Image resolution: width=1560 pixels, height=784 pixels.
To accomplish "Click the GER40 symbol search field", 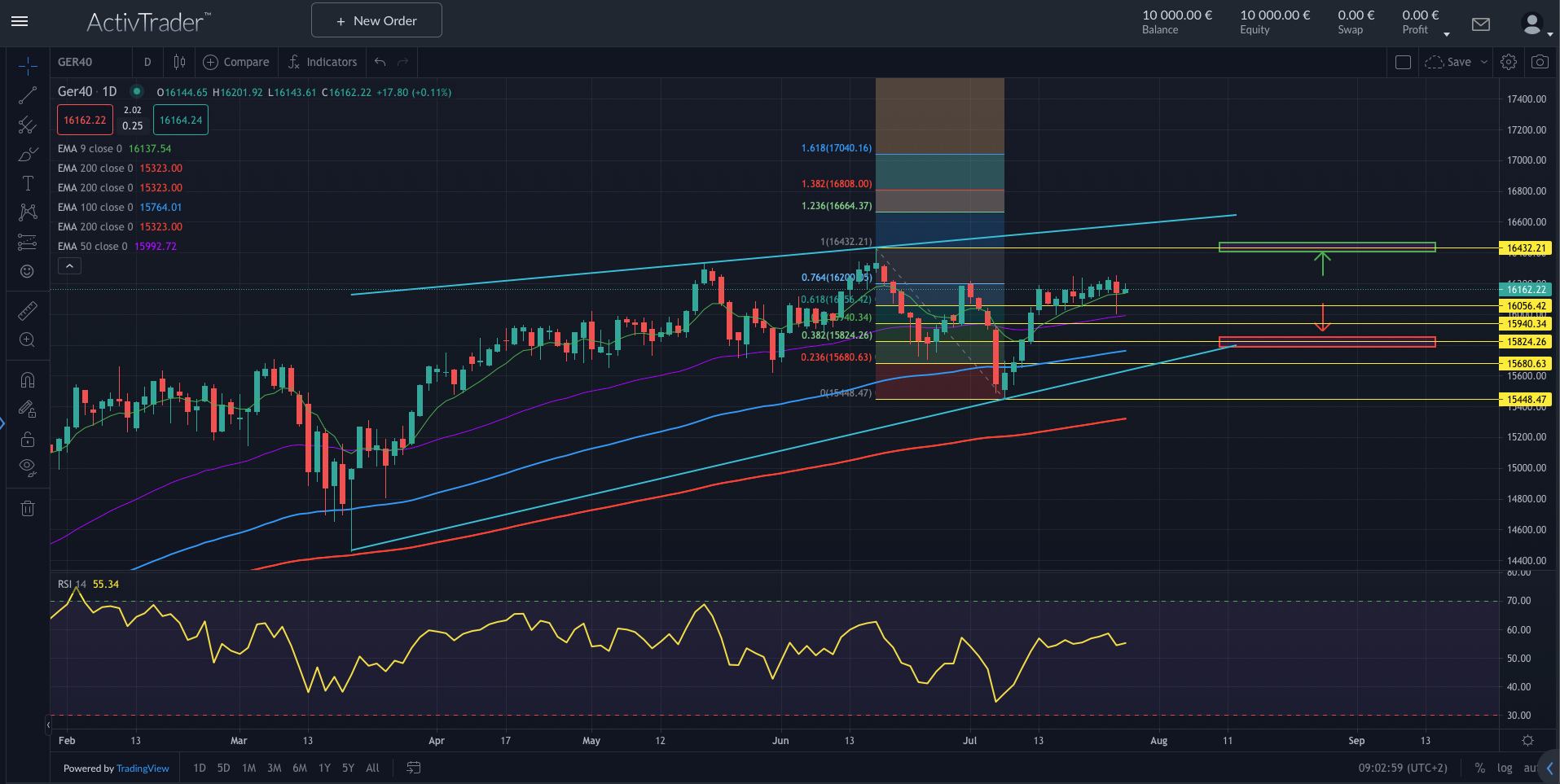I will (x=90, y=62).
